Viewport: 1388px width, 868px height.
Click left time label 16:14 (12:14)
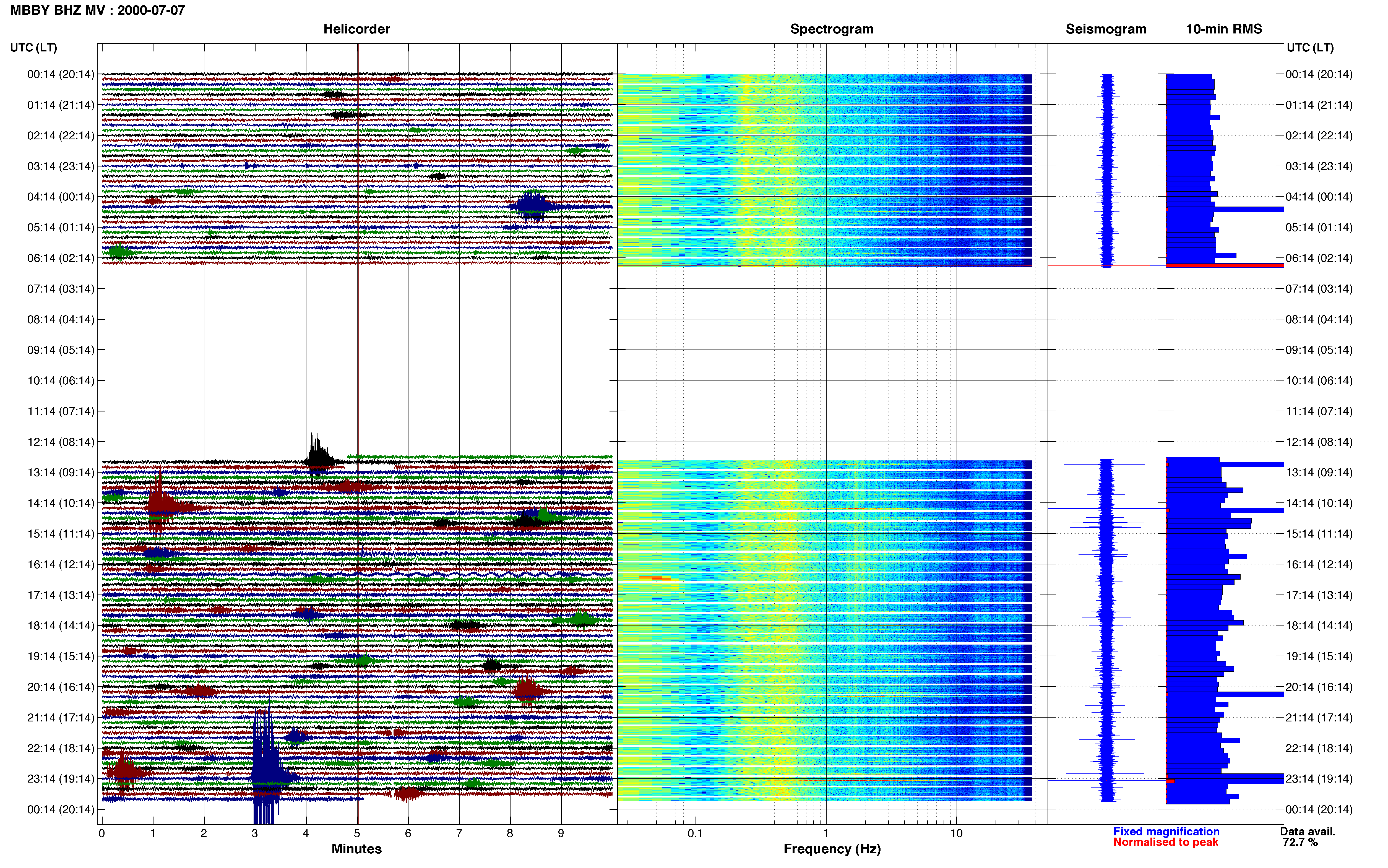[x=61, y=564]
